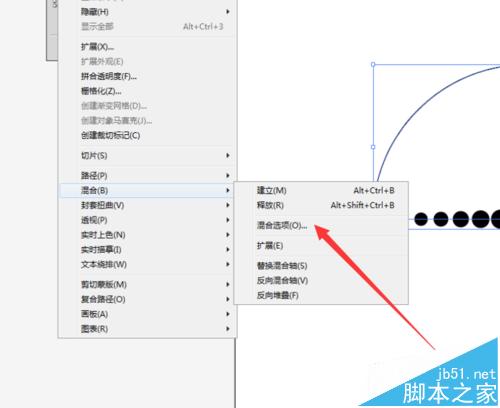The width and height of the screenshot is (500, 408).
Task: Expand arrow beside 切片(S)
Action: (228, 155)
